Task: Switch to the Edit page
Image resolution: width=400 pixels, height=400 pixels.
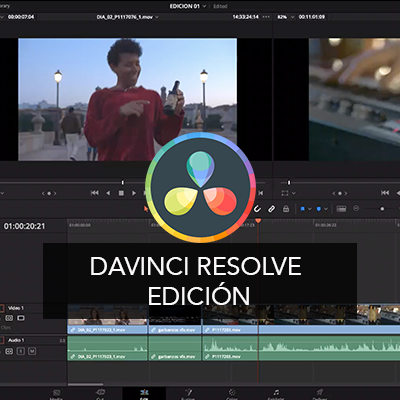Action: pyautogui.click(x=144, y=394)
